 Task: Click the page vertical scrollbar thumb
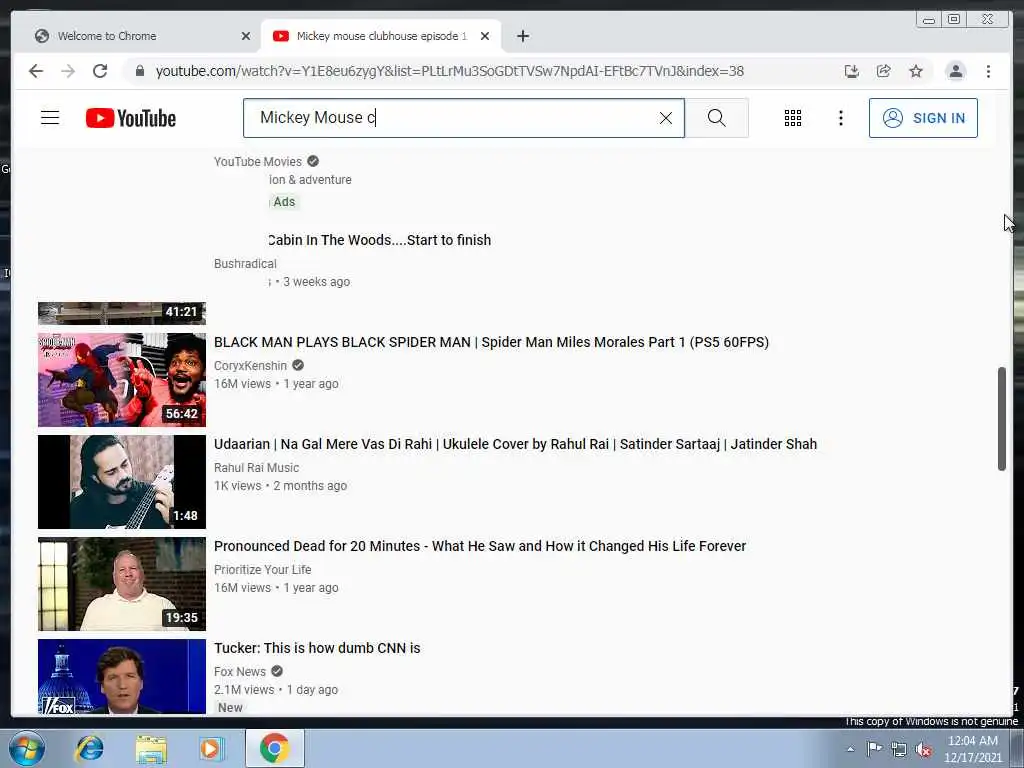[x=1002, y=419]
